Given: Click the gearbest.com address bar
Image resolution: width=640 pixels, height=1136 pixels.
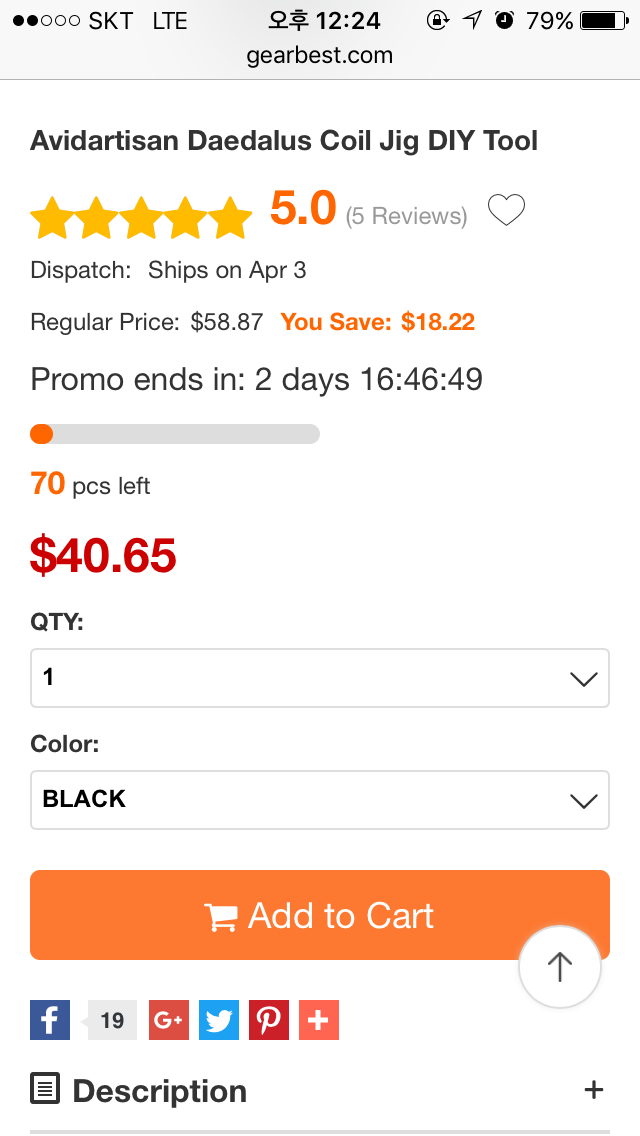Looking at the screenshot, I should coord(320,55).
